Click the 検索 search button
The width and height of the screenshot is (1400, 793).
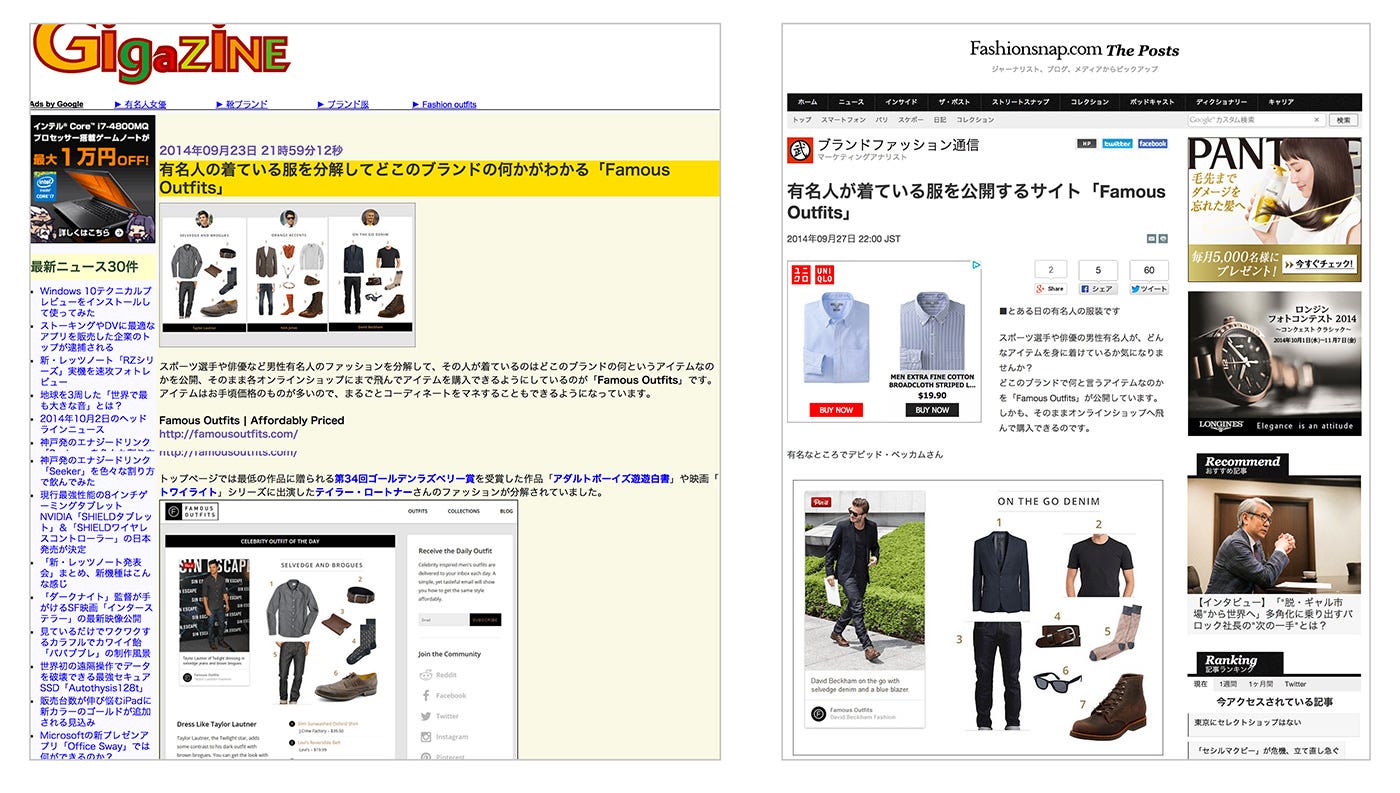point(1343,120)
